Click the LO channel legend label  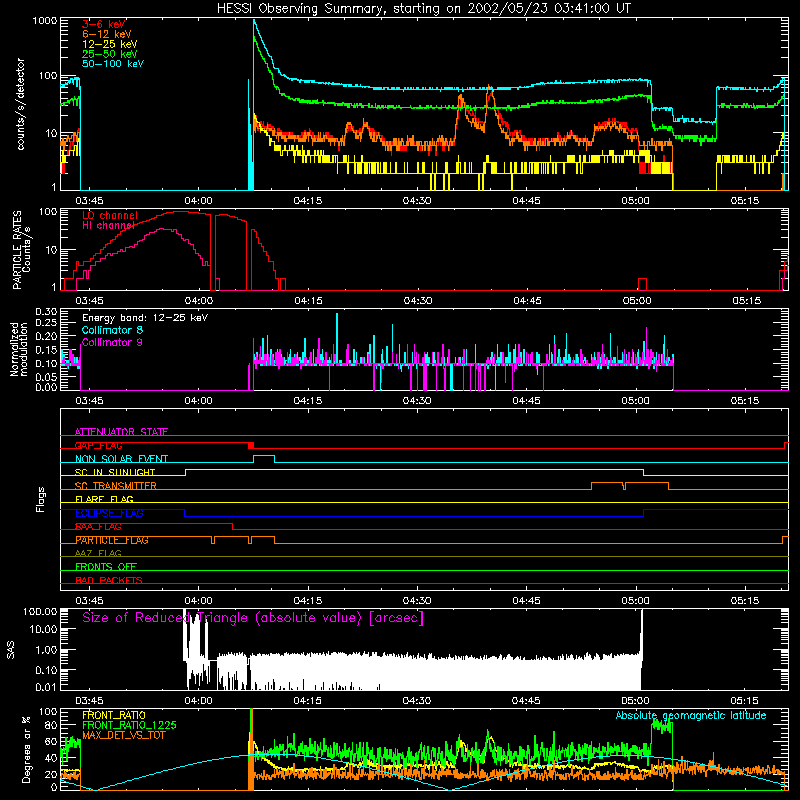tap(110, 215)
